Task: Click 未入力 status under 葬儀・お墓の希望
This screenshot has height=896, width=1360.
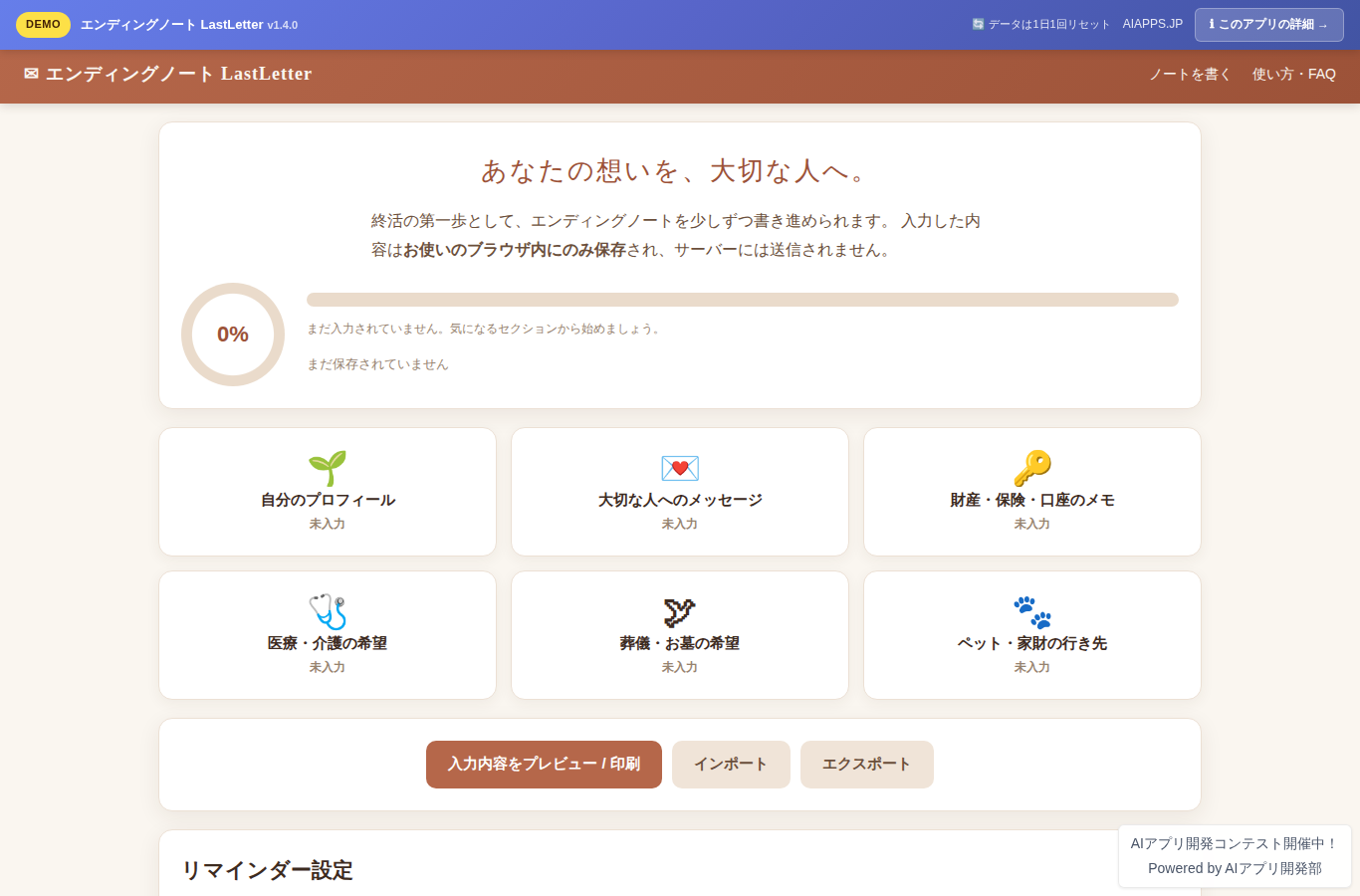Action: click(x=680, y=667)
